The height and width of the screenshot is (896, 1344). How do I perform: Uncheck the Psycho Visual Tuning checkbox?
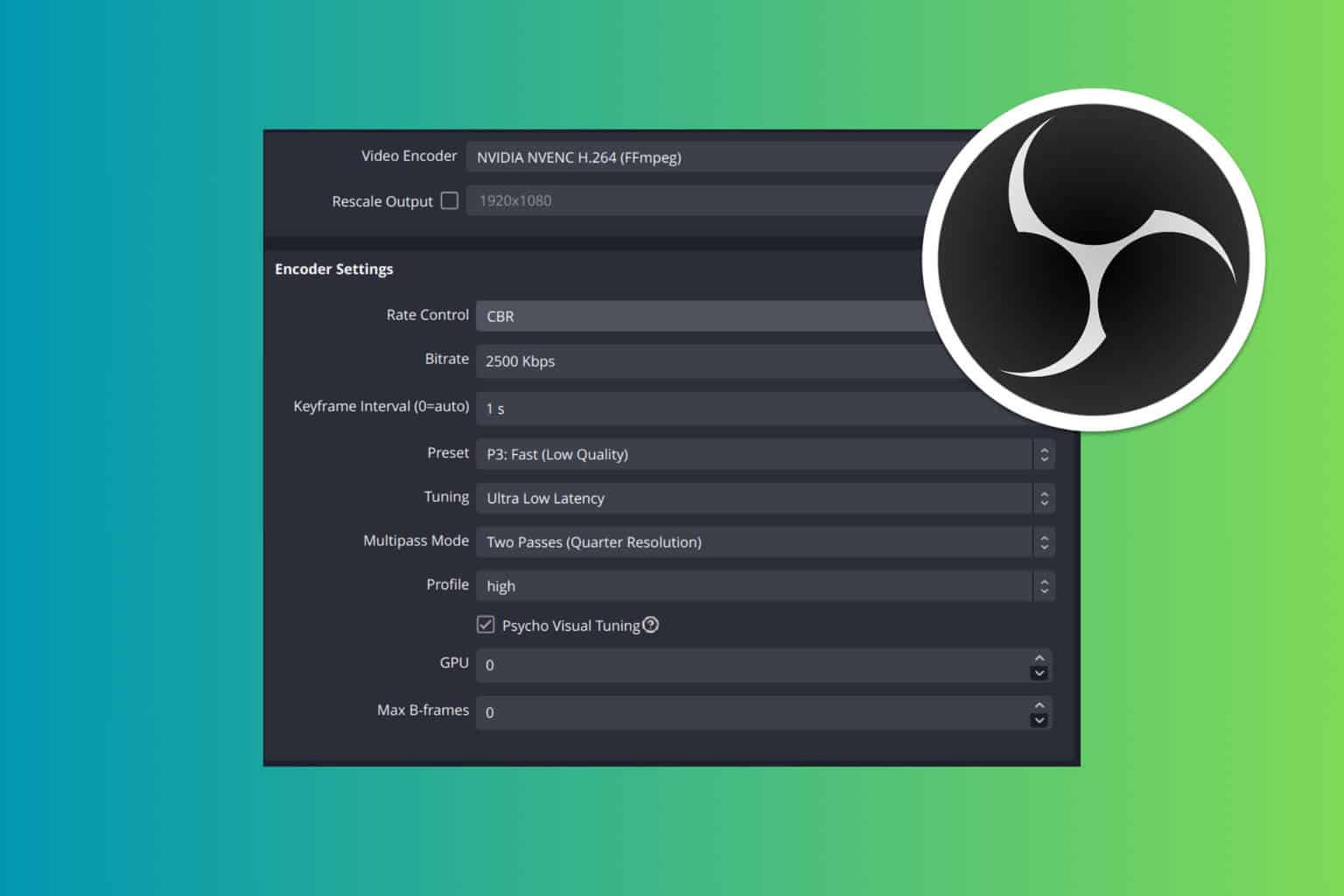486,625
